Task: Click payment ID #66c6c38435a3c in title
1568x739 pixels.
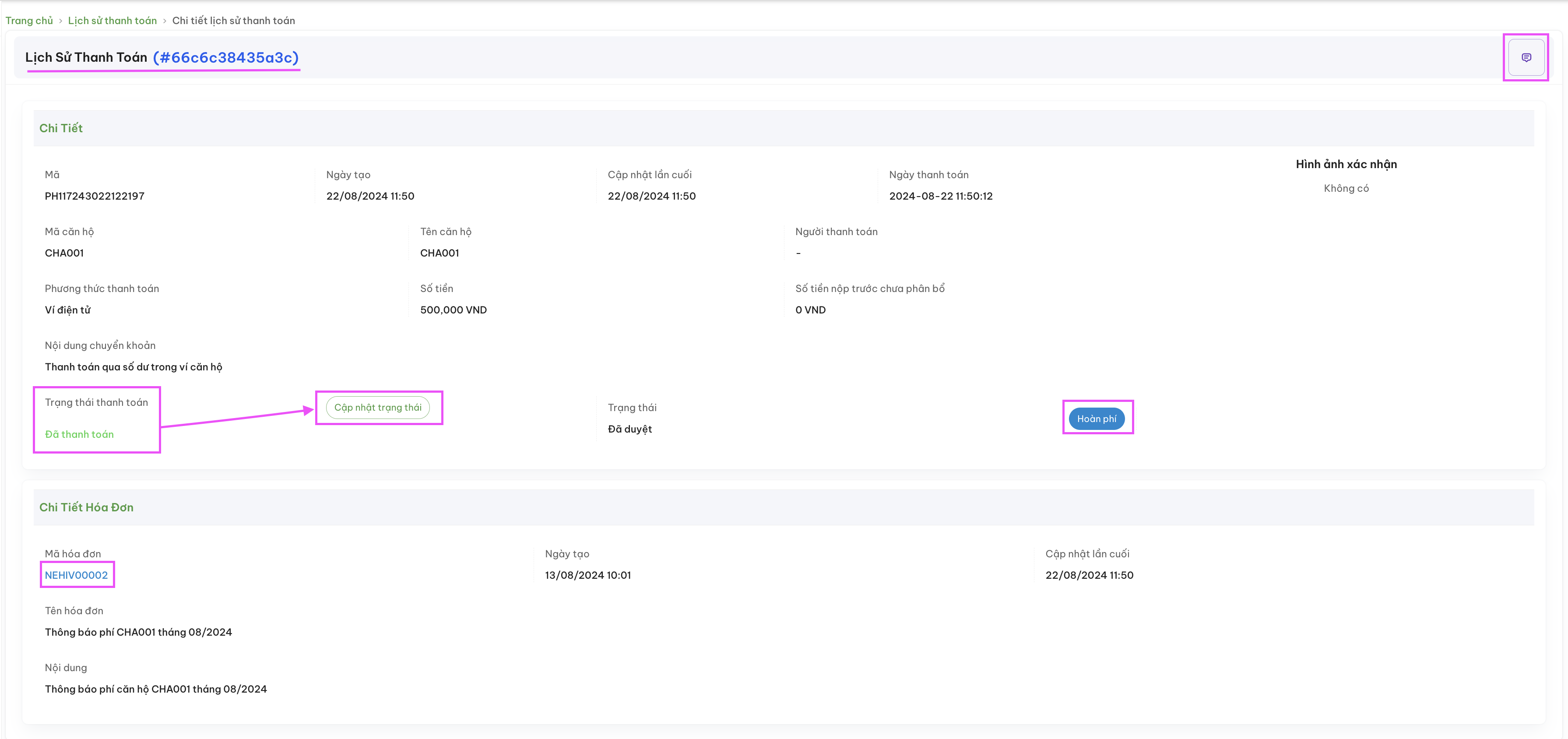Action: pos(226,57)
